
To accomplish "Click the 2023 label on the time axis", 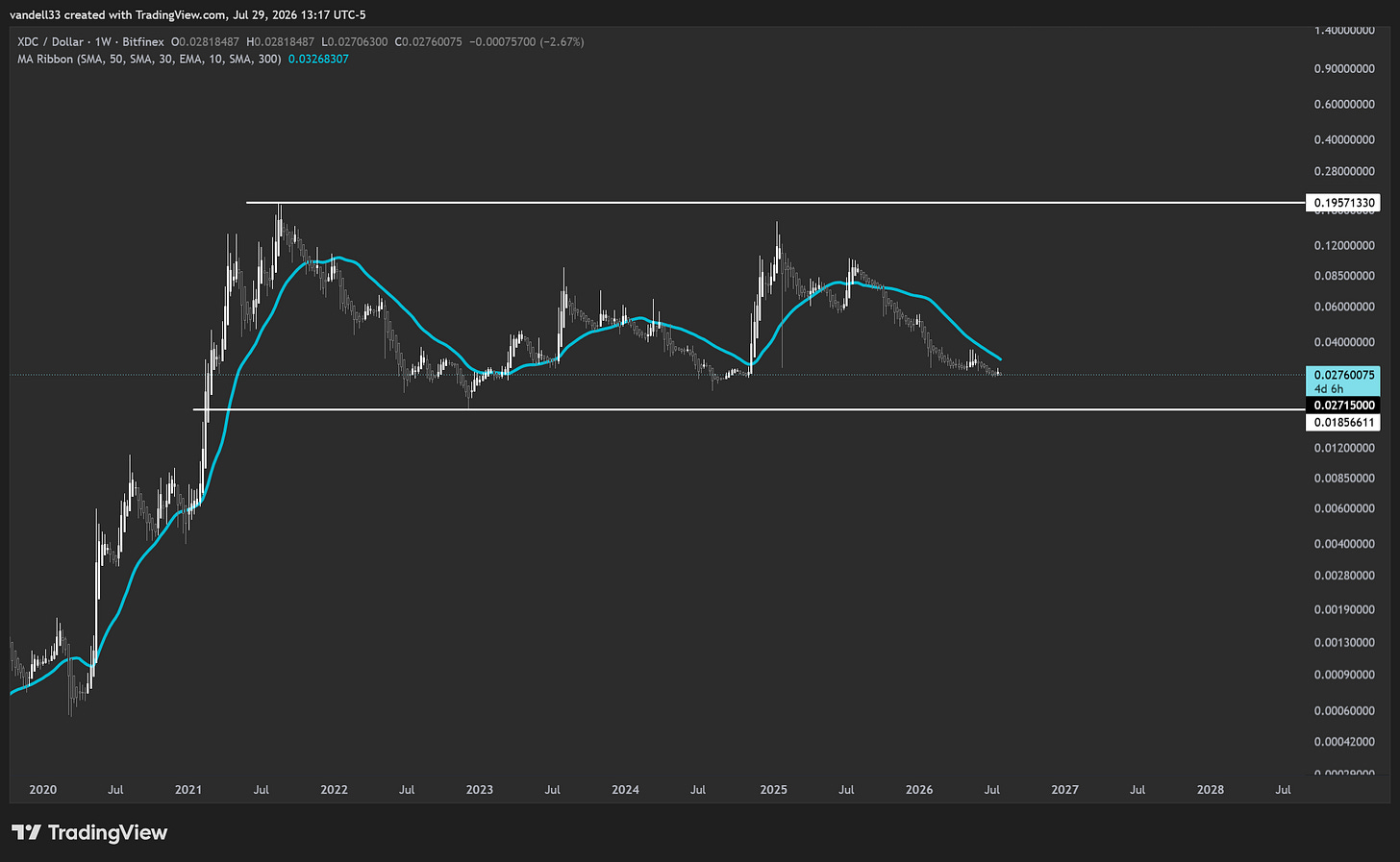I will (479, 790).
